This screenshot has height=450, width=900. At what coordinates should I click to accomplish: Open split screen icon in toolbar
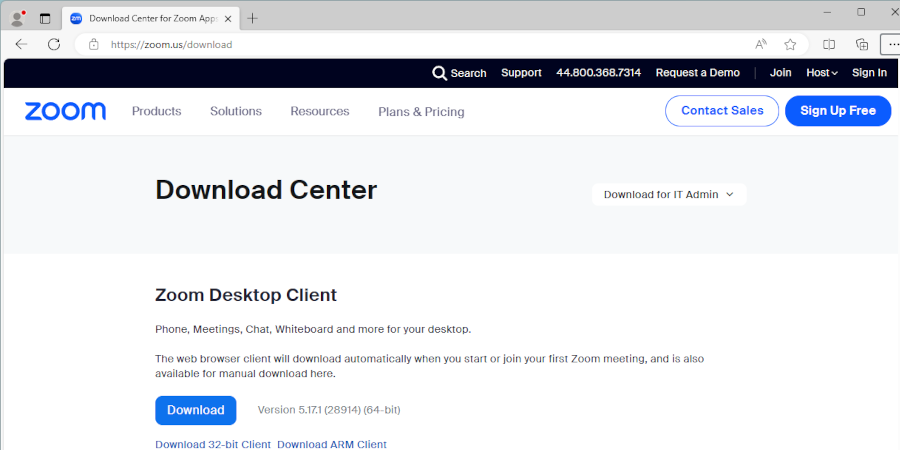(x=829, y=44)
